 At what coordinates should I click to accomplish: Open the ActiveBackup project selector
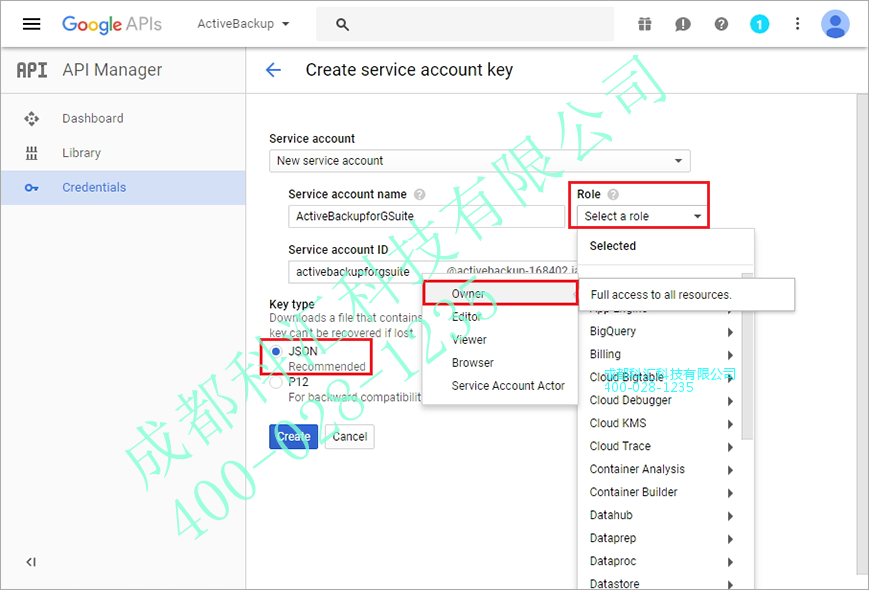tap(243, 24)
